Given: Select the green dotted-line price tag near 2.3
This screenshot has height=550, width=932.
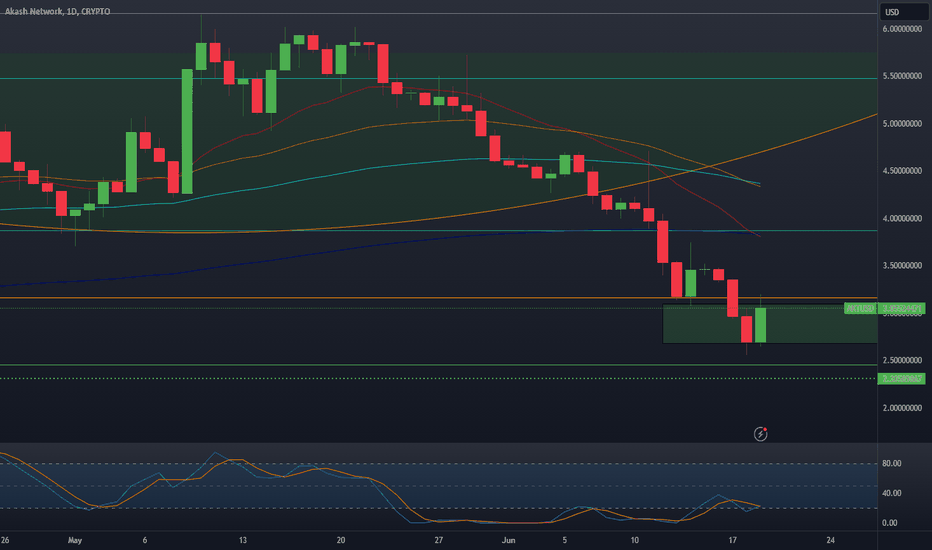Looking at the screenshot, I should [x=901, y=378].
